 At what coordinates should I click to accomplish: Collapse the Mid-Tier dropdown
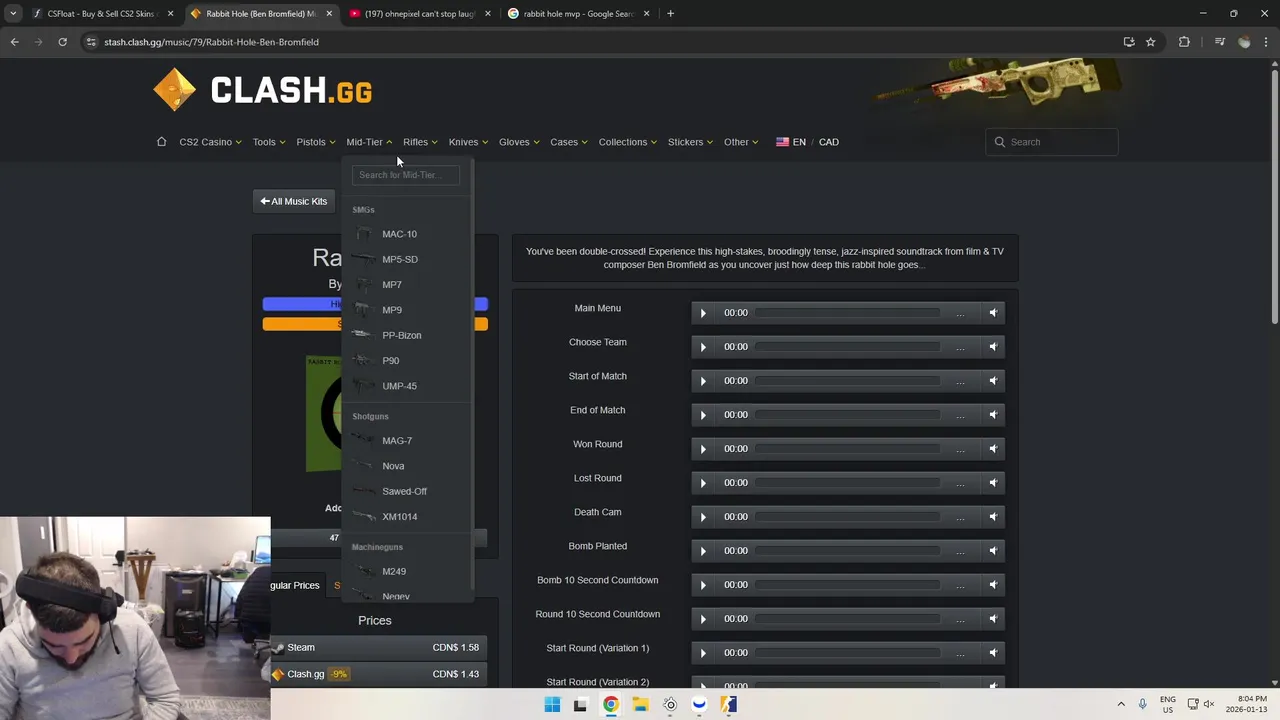[369, 142]
